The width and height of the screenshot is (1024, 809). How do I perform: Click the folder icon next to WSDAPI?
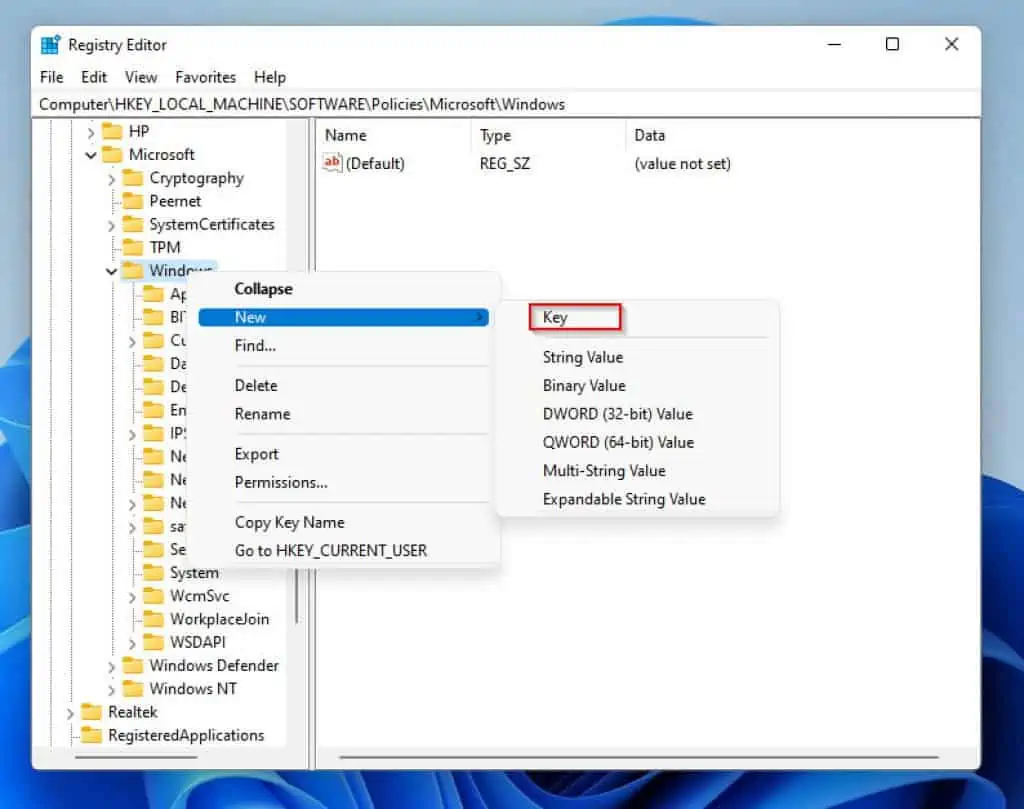(x=155, y=642)
